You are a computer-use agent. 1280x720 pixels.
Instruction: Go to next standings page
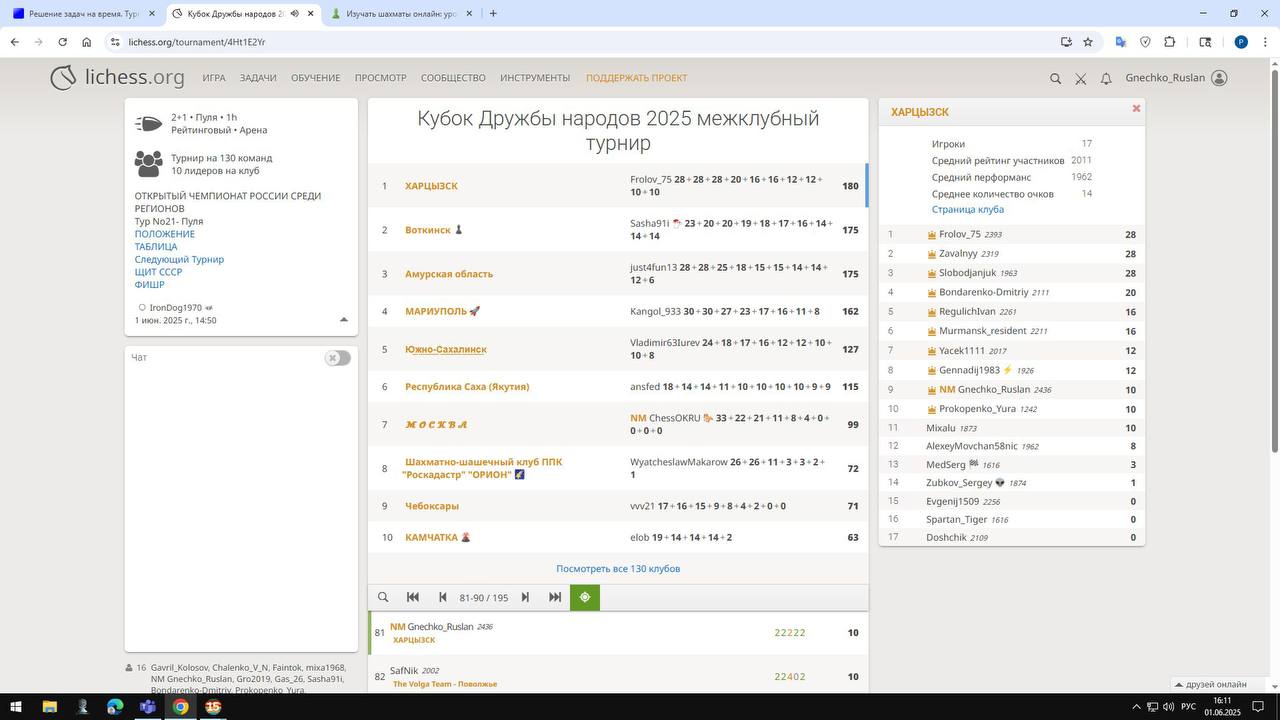[525, 597]
